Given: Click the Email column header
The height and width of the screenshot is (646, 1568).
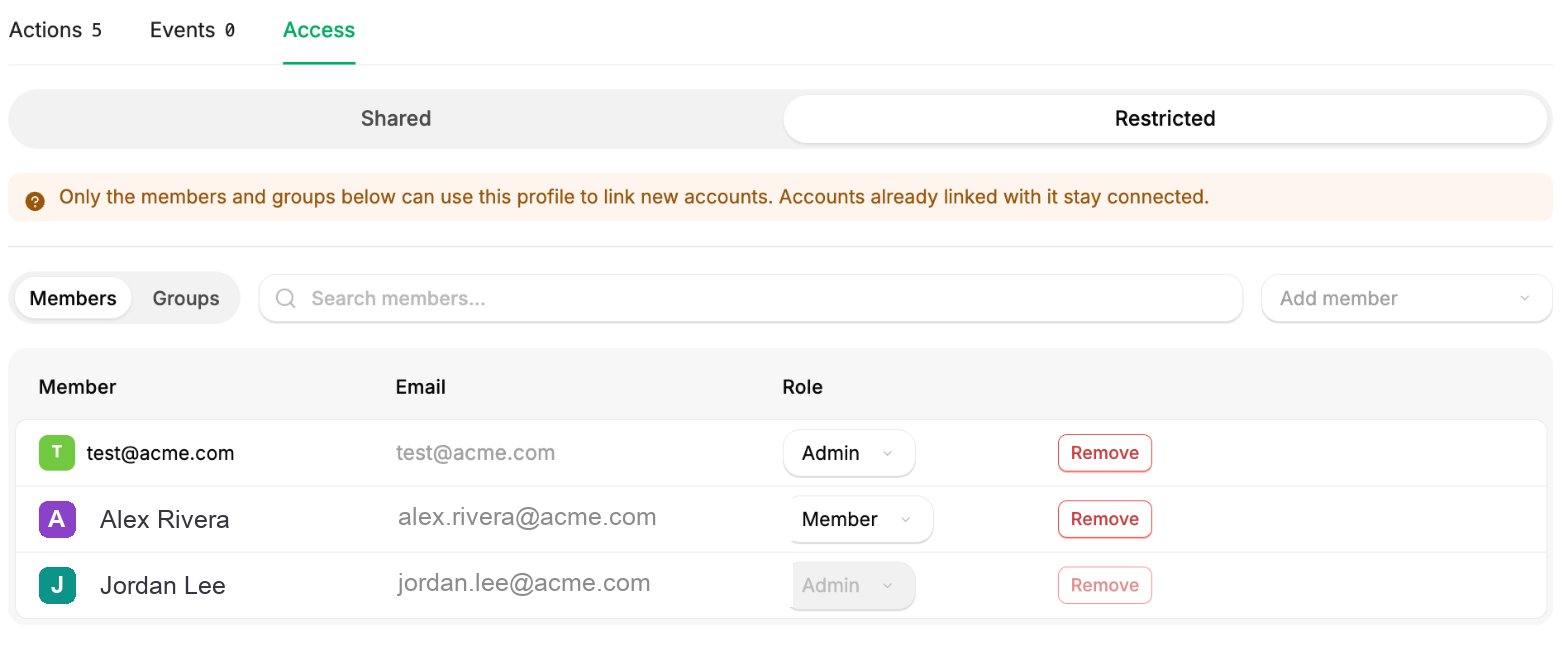Looking at the screenshot, I should click(x=421, y=387).
